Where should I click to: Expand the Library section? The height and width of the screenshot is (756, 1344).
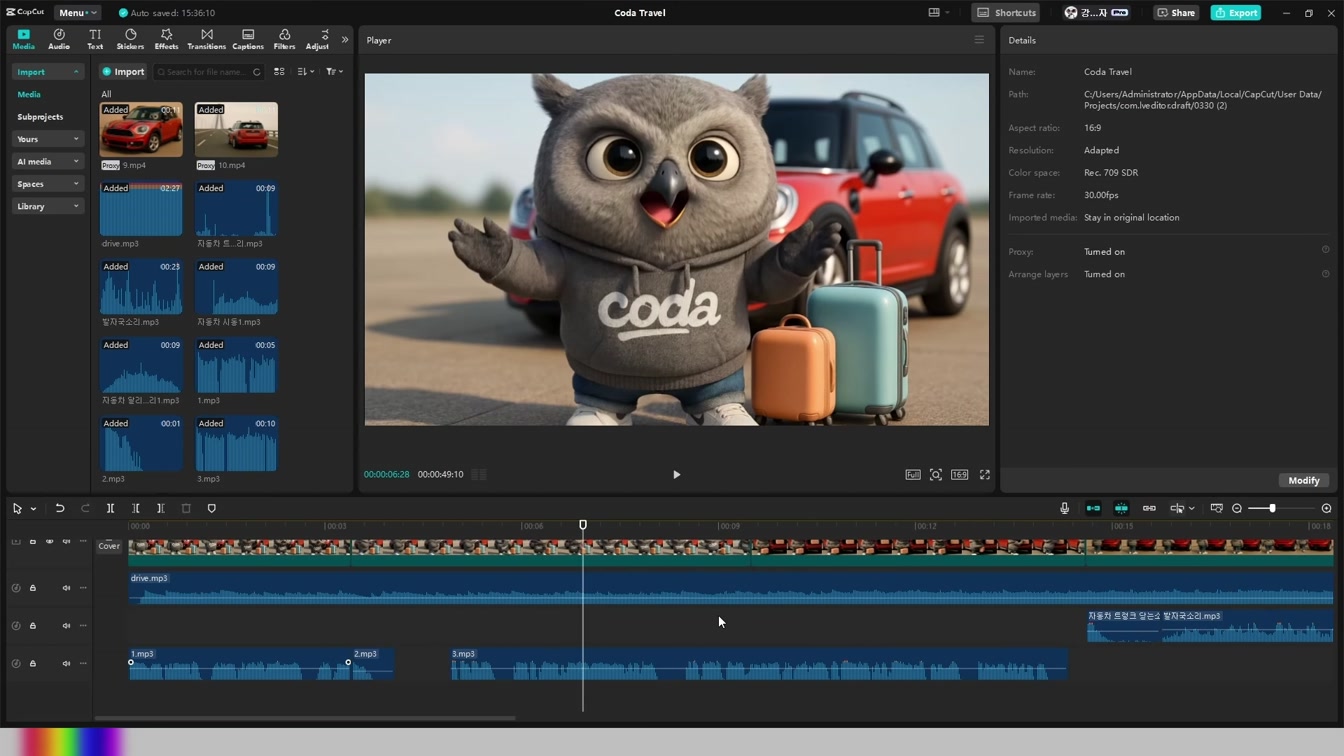pos(47,206)
